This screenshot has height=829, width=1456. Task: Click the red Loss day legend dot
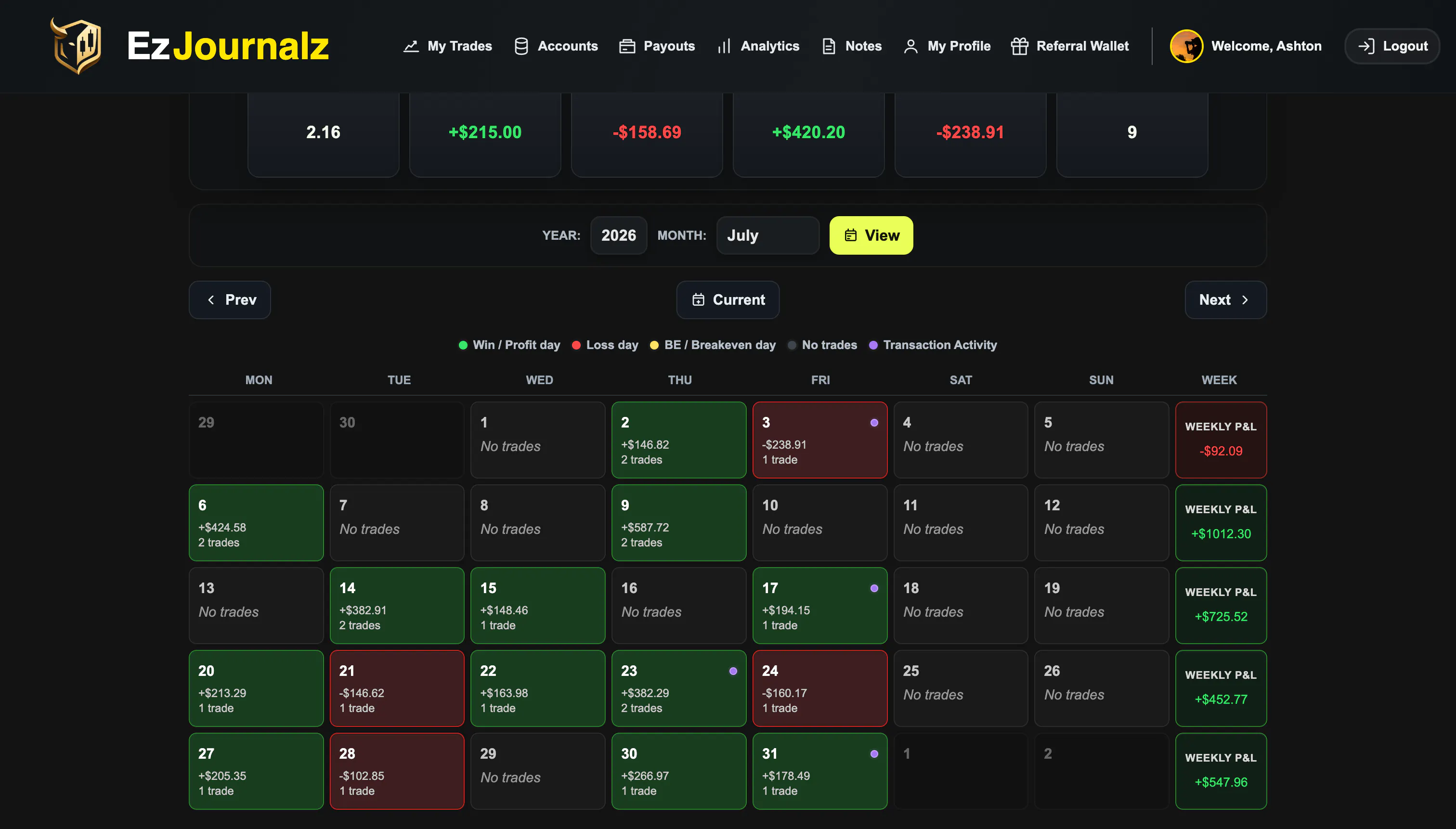(x=576, y=345)
